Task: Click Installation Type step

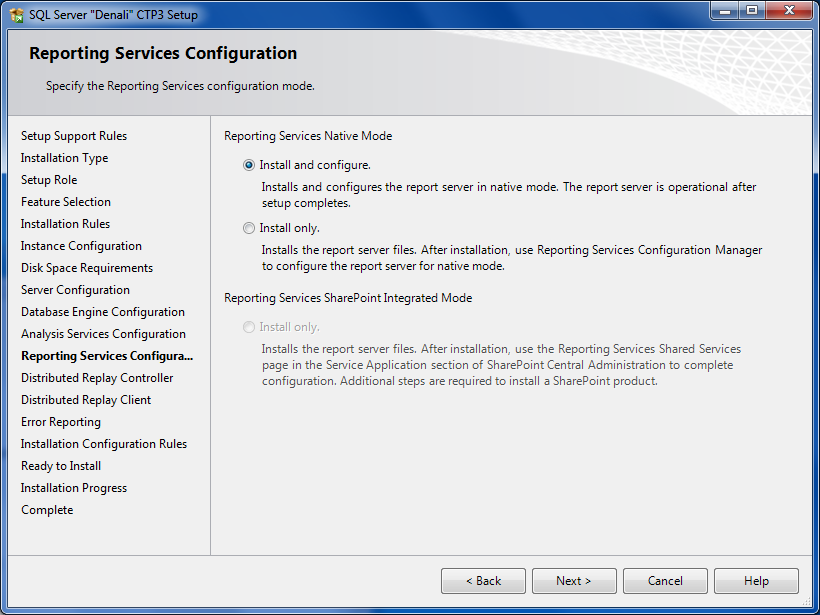Action: coord(64,158)
